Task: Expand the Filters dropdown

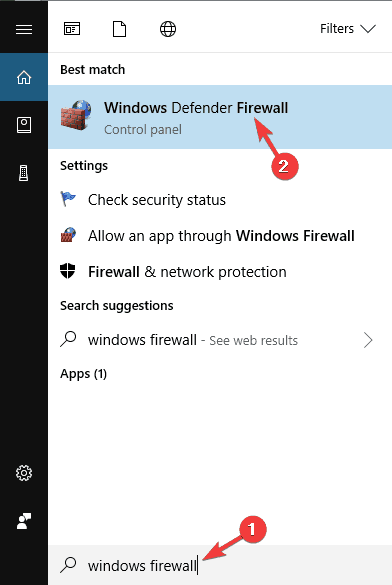Action: (348, 29)
